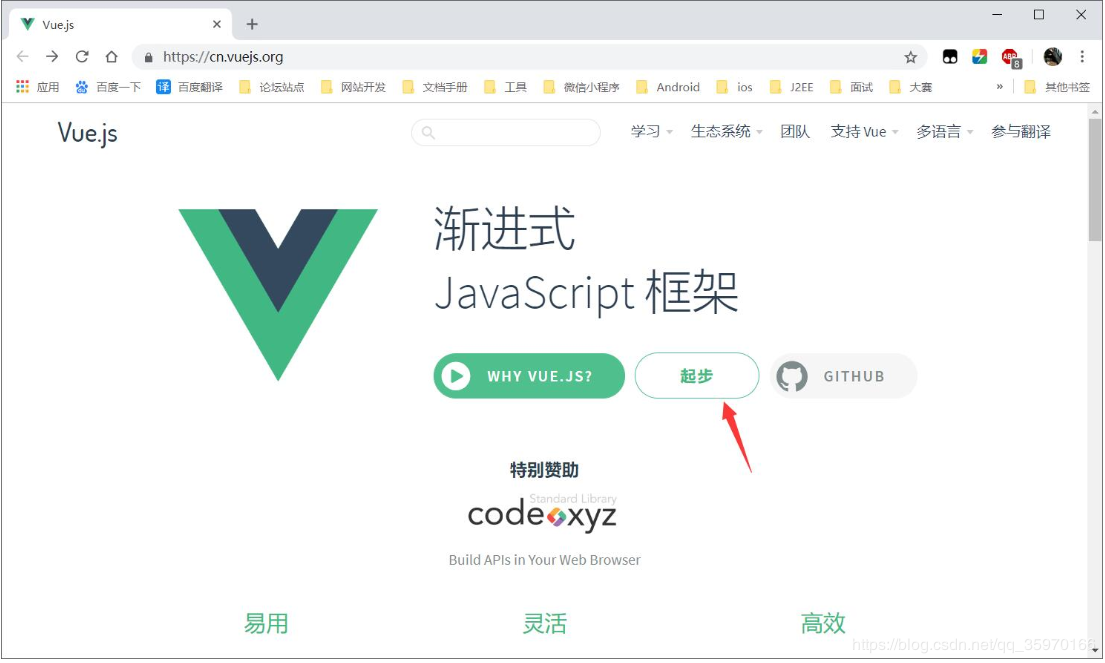Expand the 生态系统 dropdown menu
Screen dimensions: 1105x663
(x=727, y=131)
